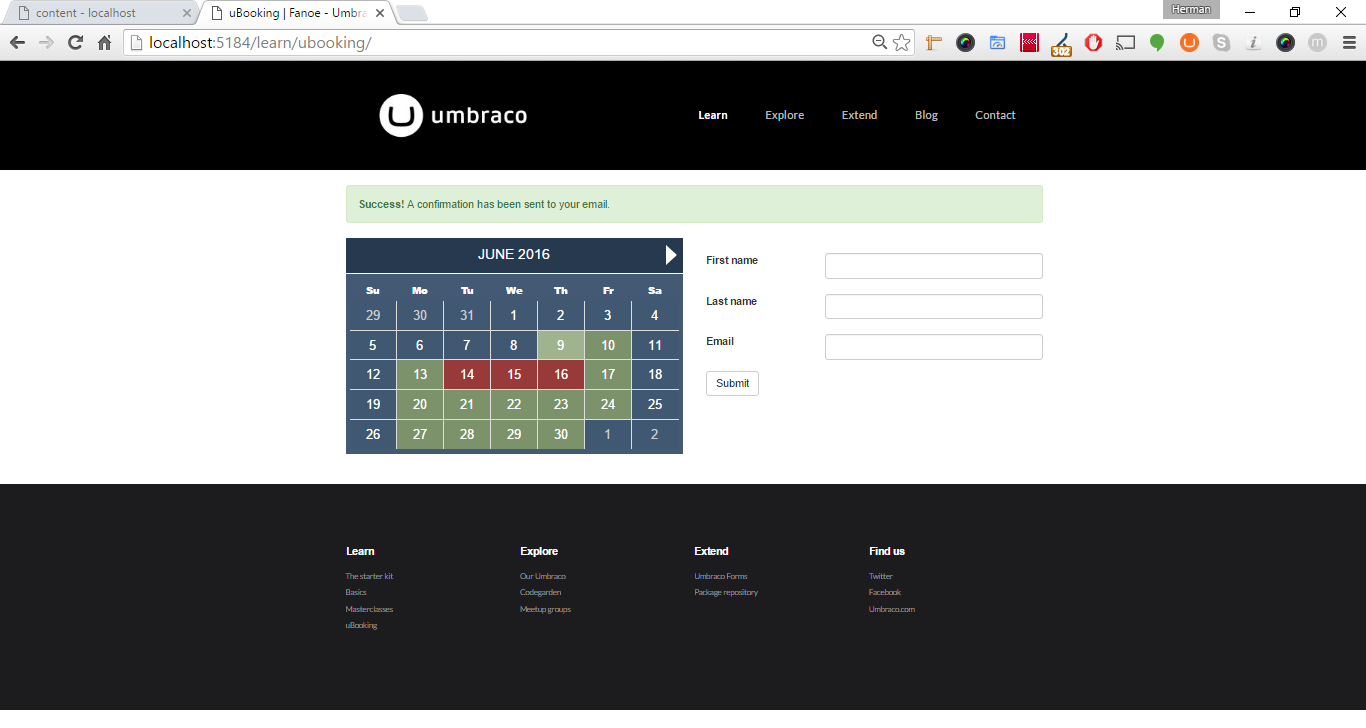
Task: Click the Umbraco logo in header
Action: [453, 115]
